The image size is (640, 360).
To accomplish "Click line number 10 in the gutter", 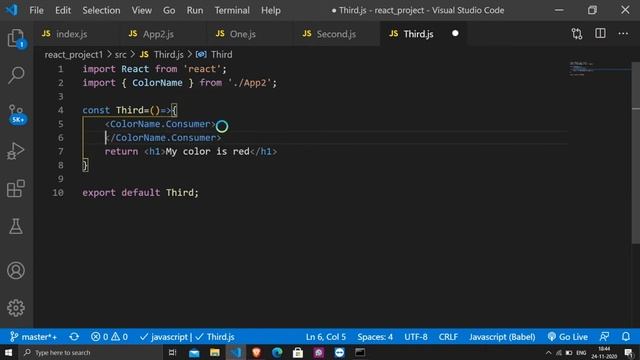I will (x=58, y=192).
